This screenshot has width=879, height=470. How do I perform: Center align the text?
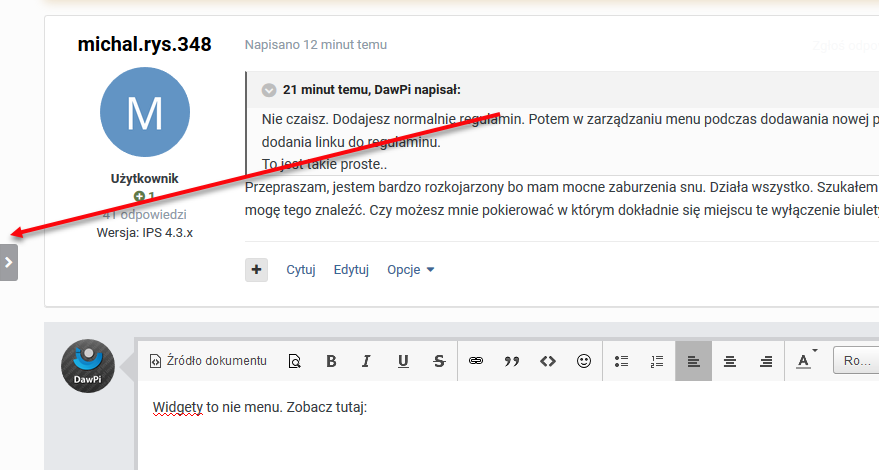coord(730,361)
